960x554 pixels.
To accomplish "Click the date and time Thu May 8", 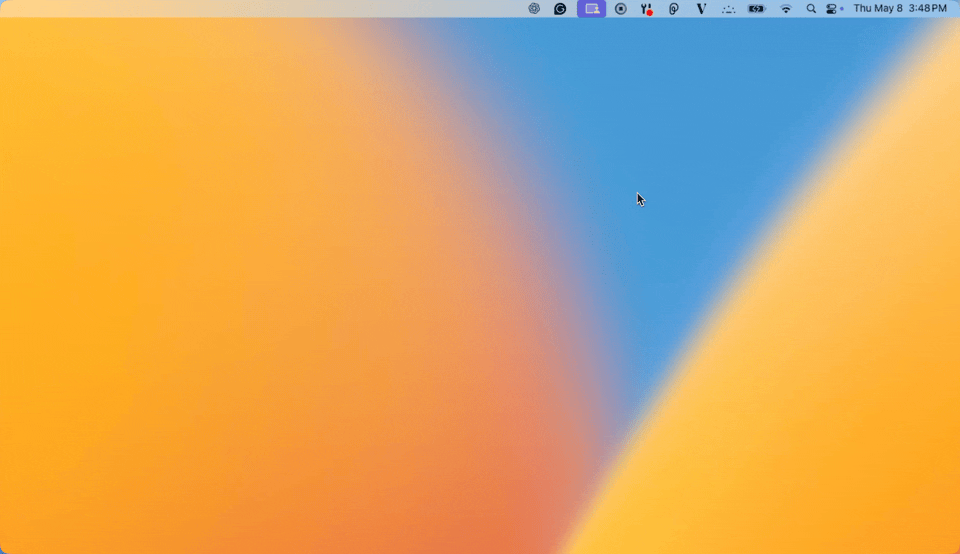I will coord(899,9).
